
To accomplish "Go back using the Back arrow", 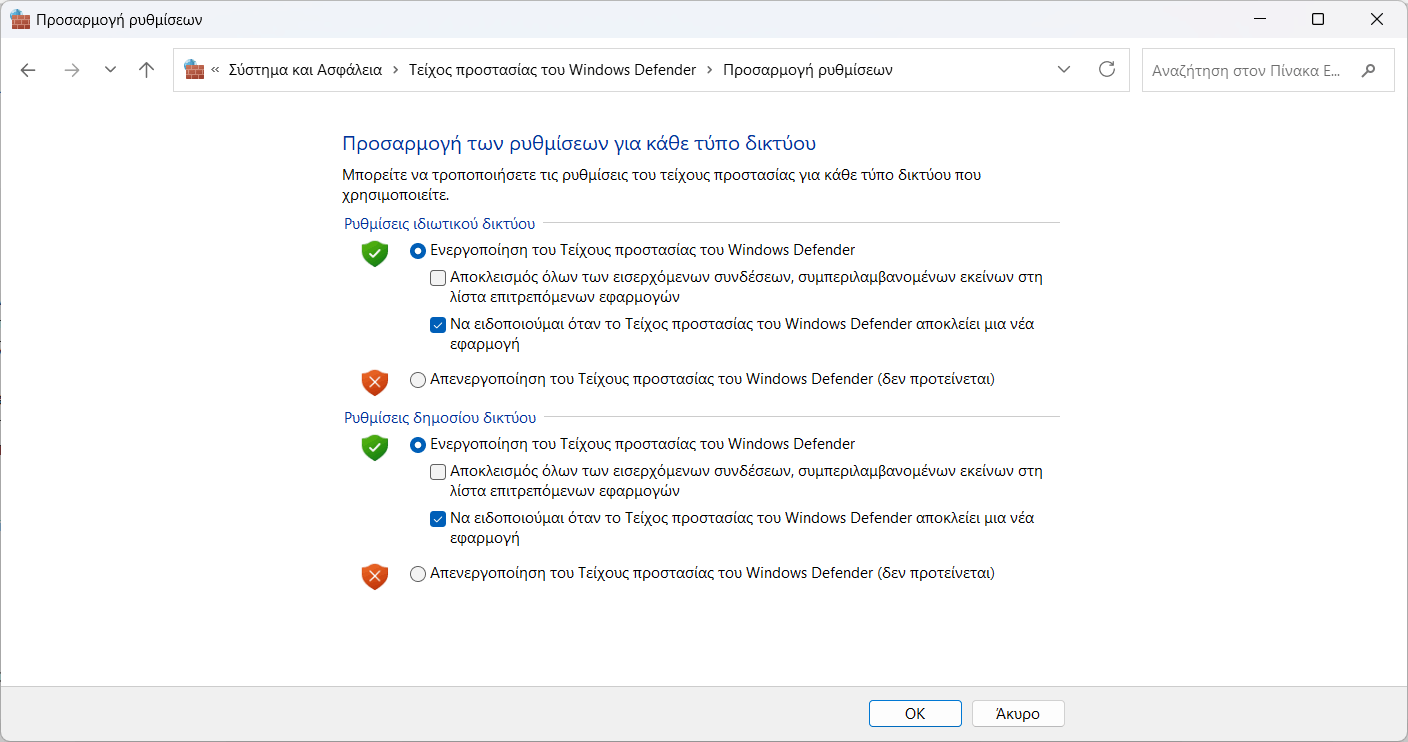I will coord(28,70).
